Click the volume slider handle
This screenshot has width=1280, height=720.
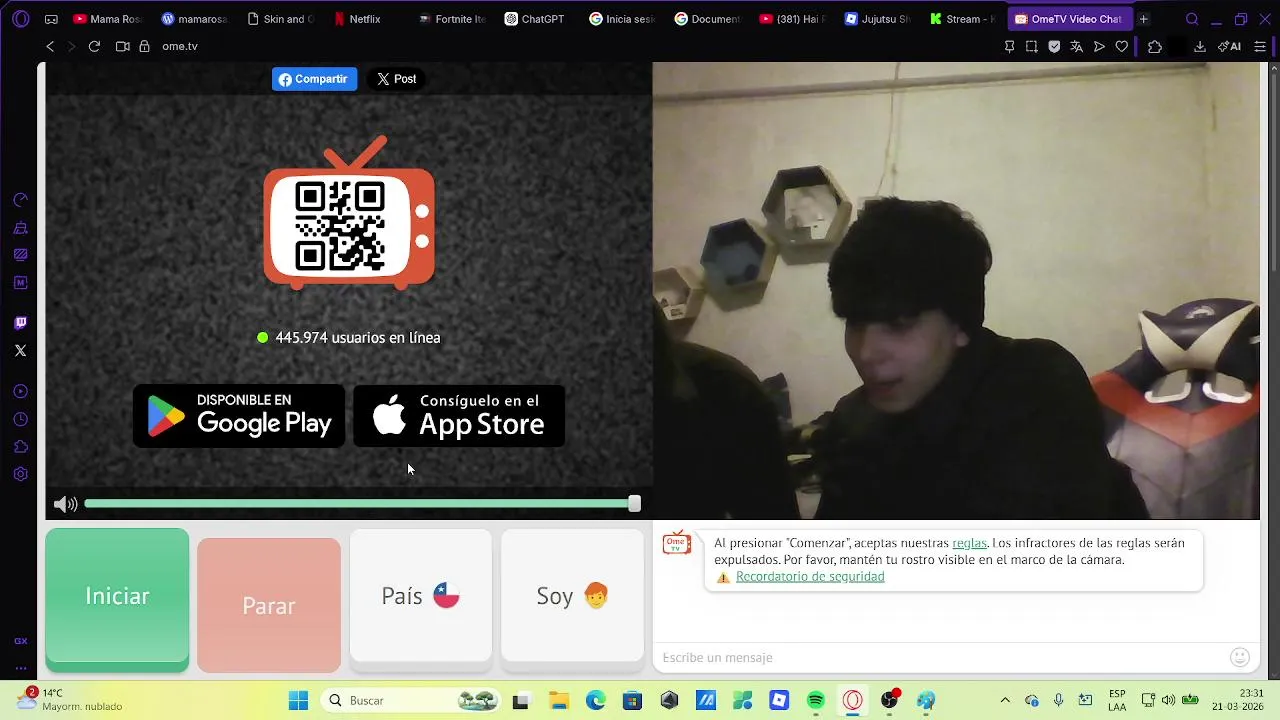coord(634,504)
